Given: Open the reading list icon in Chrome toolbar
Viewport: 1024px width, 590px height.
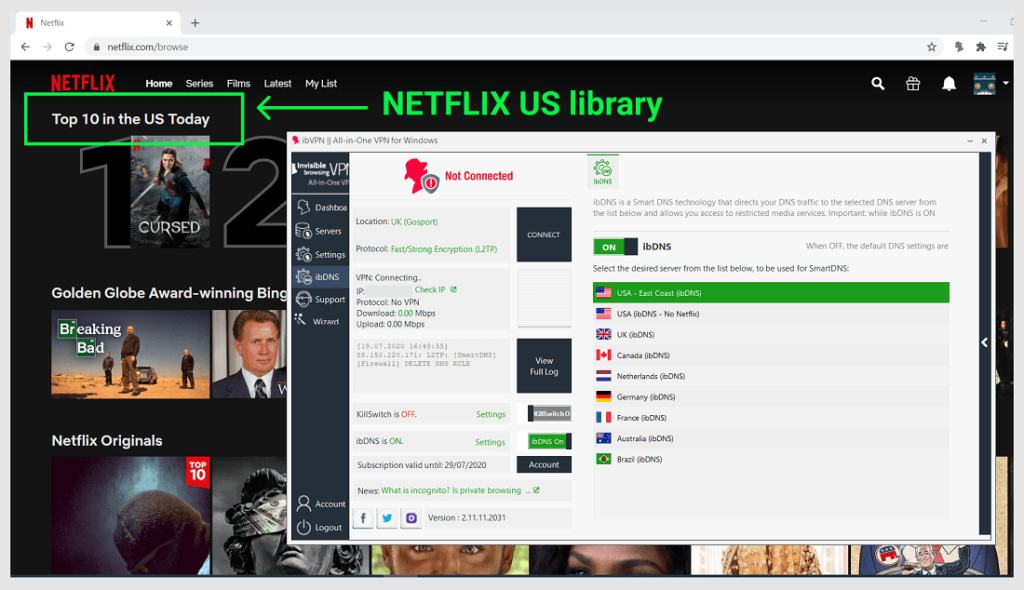Looking at the screenshot, I should click(1002, 47).
